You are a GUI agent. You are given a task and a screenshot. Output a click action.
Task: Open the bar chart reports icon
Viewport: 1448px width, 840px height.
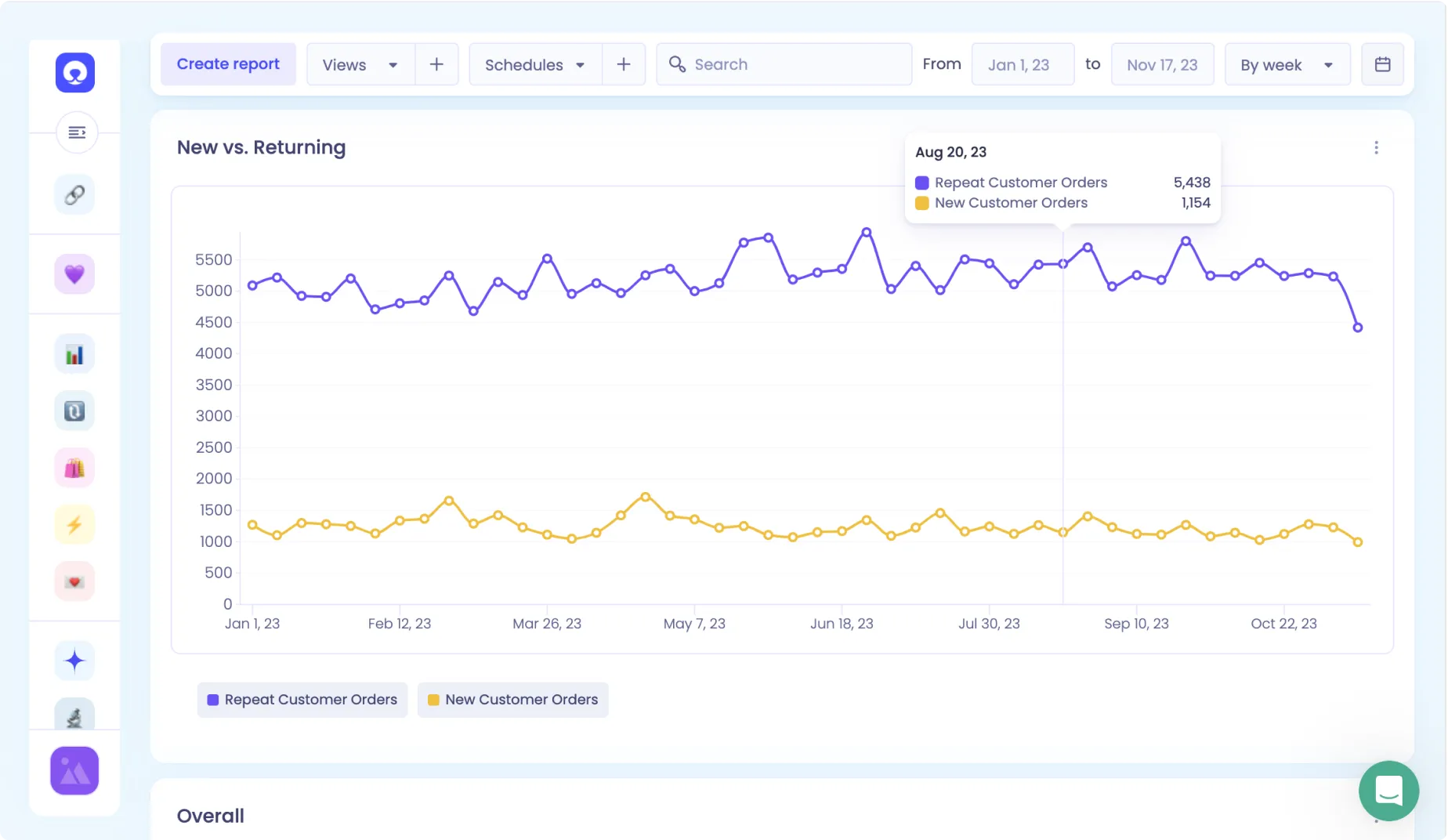click(x=74, y=353)
